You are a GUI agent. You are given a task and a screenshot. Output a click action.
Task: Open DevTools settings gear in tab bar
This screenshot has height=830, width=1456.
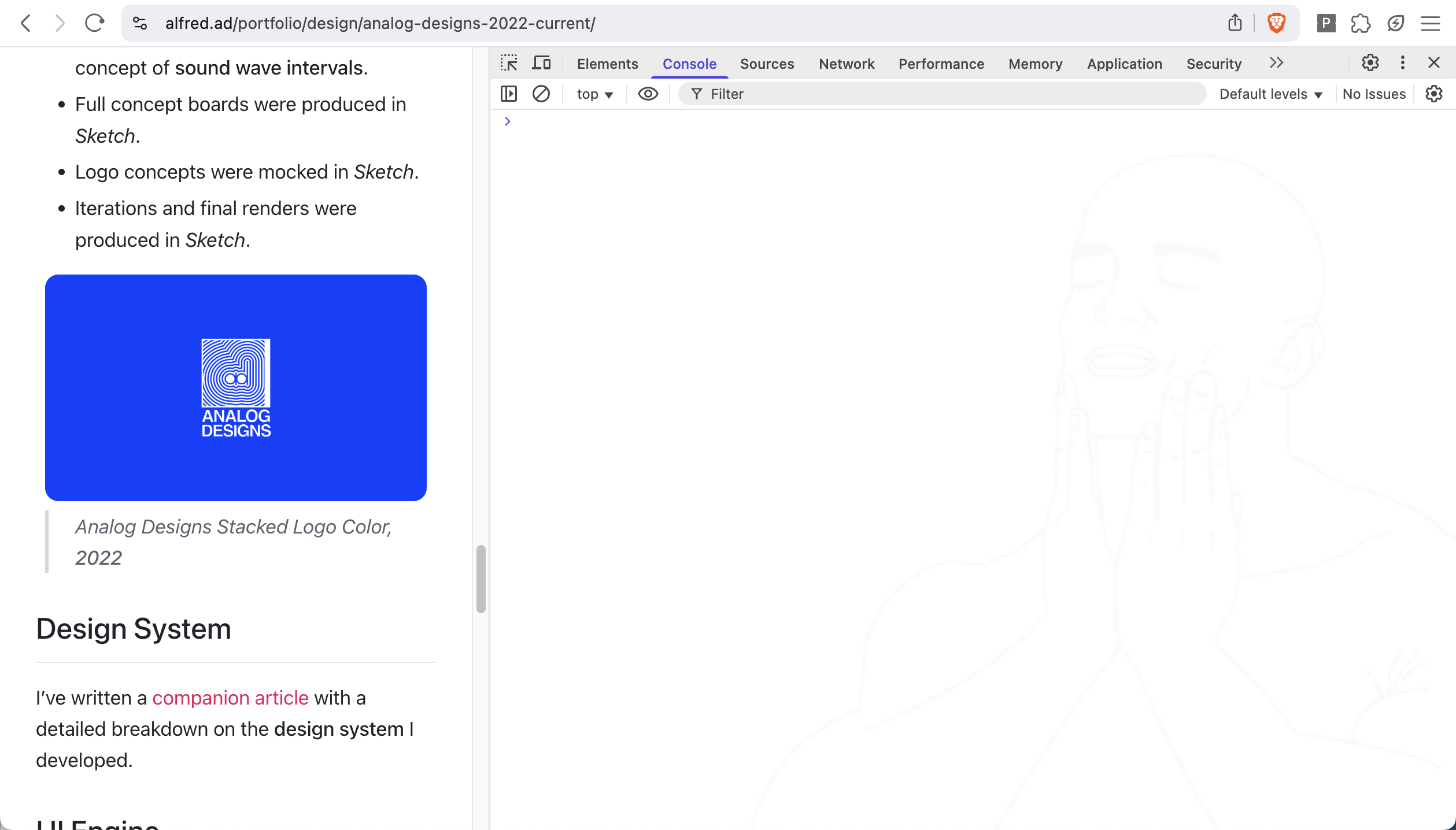click(x=1370, y=62)
